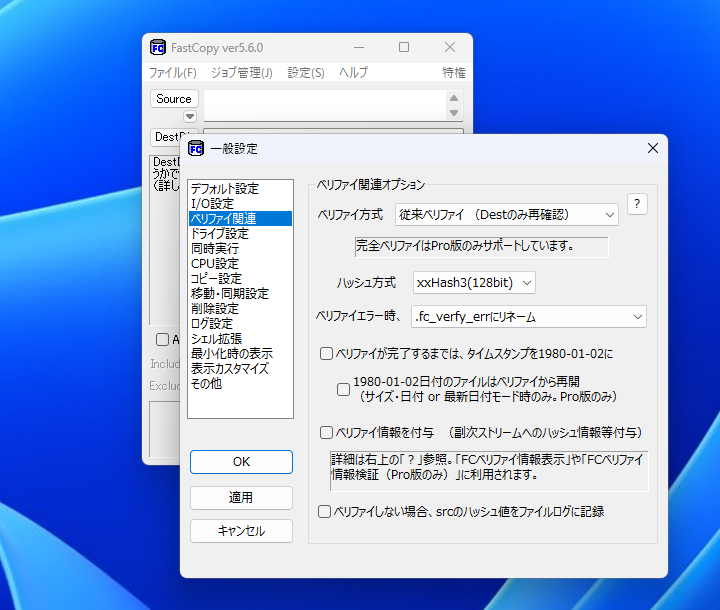Screen dimensions: 720x610
Task: Close the FastCopy main window
Action: click(x=450, y=47)
